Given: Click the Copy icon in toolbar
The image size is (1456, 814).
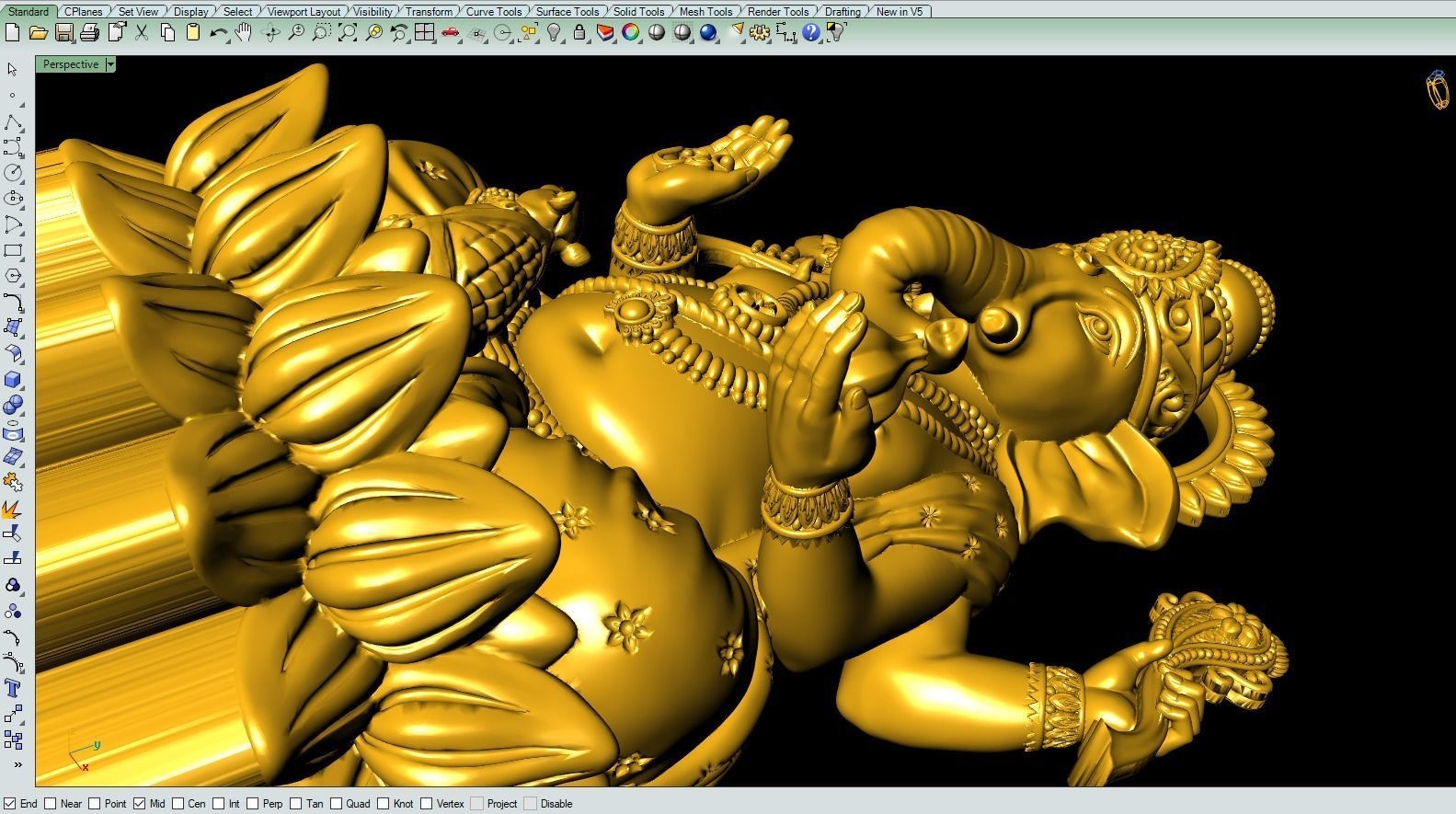Looking at the screenshot, I should (x=167, y=33).
